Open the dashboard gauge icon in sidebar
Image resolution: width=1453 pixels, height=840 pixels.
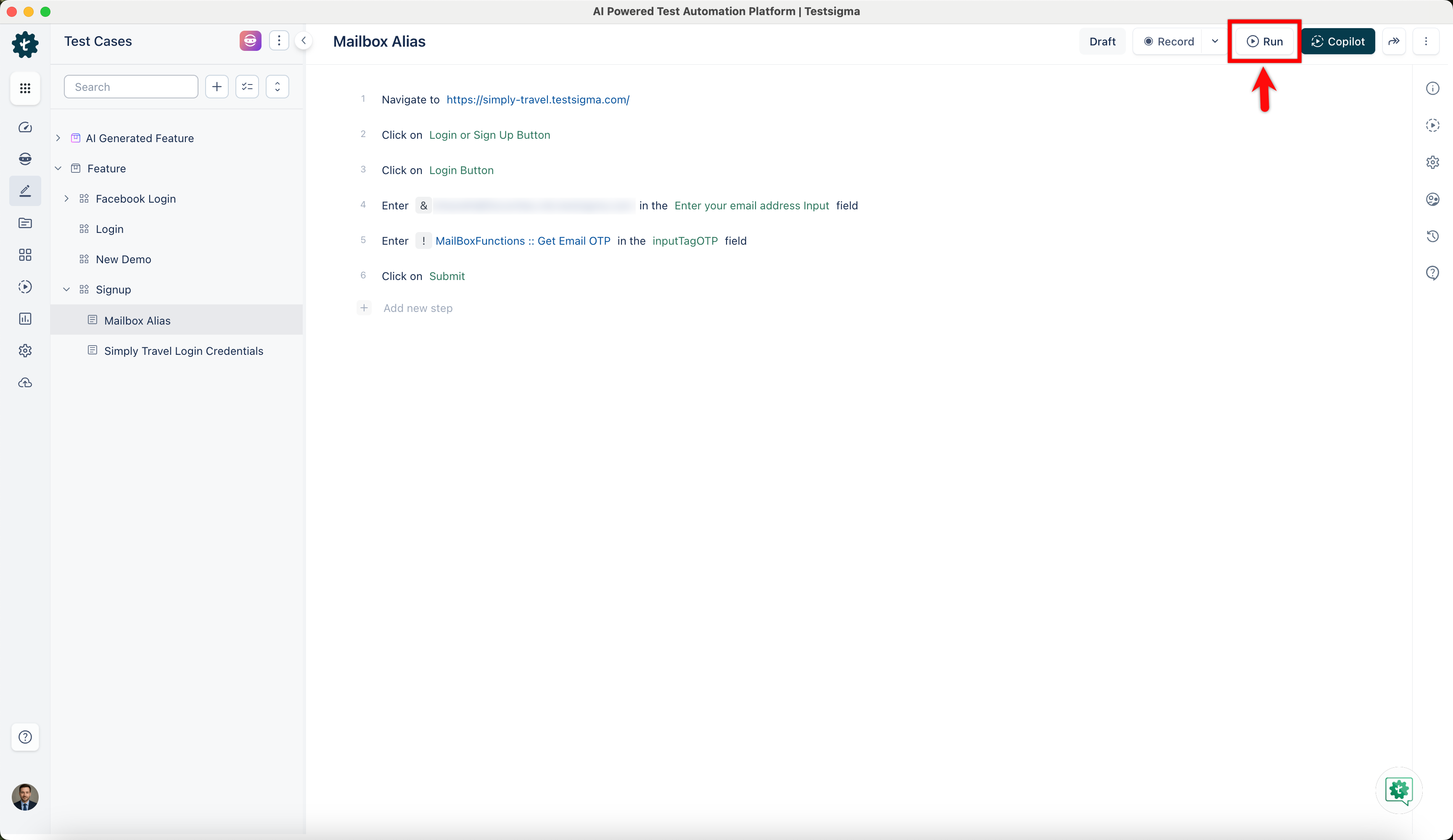(x=25, y=127)
